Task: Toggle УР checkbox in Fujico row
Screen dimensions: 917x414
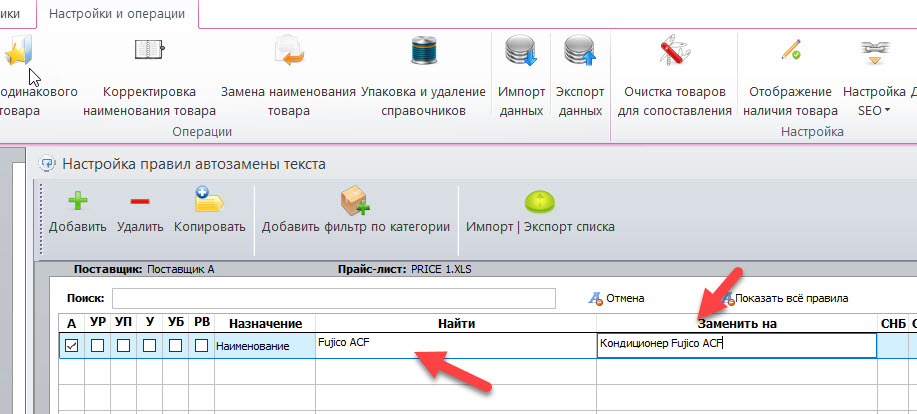Action: (x=97, y=346)
